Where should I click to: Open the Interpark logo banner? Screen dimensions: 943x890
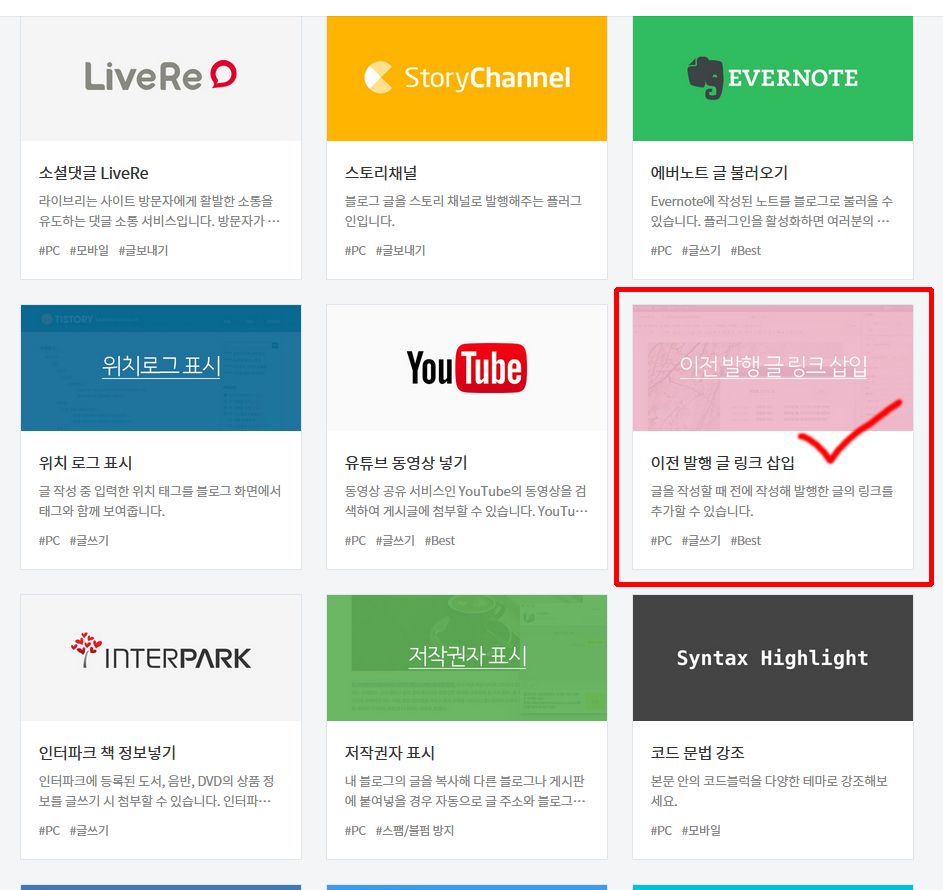pyautogui.click(x=161, y=658)
